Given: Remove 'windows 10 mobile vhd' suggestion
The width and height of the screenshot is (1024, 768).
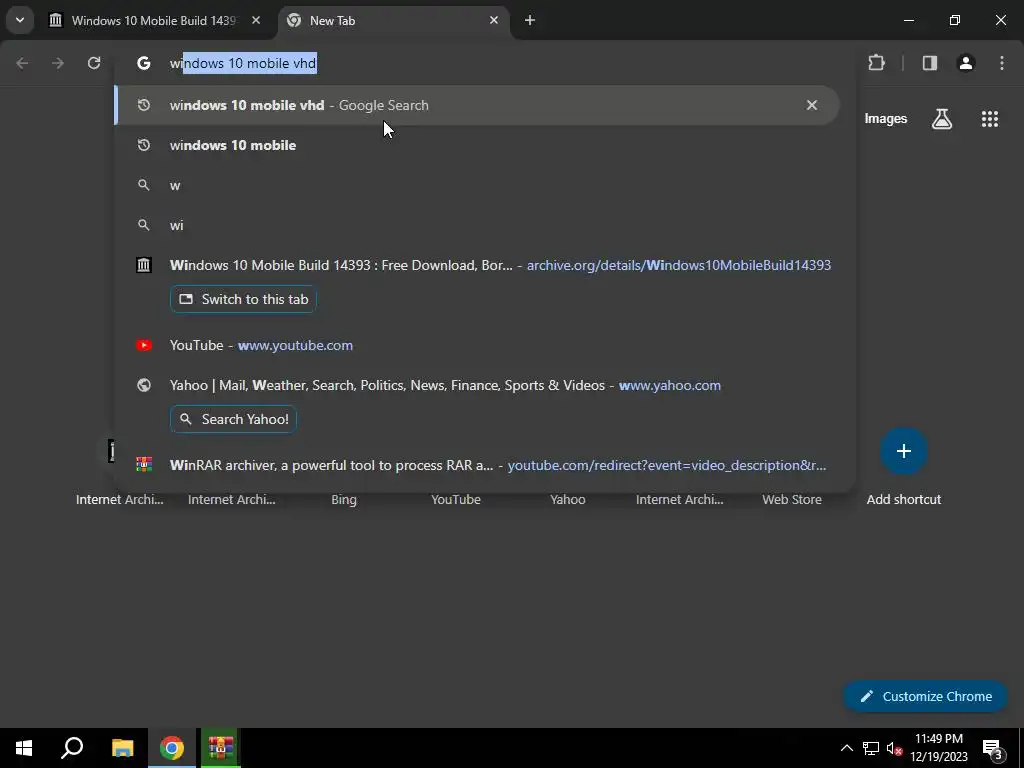Looking at the screenshot, I should point(812,105).
